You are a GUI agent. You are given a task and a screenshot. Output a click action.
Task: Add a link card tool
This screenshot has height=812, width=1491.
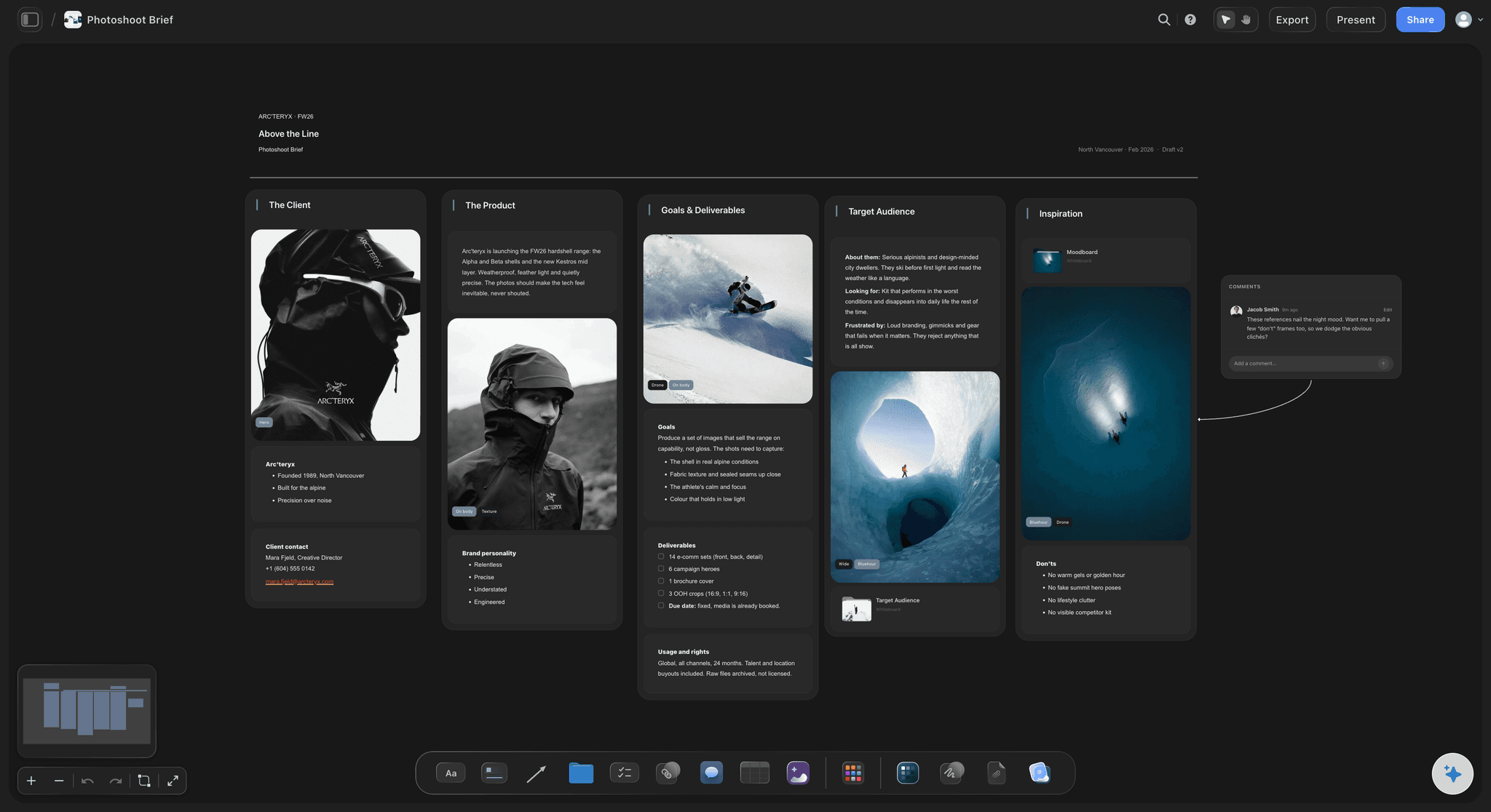tap(668, 773)
